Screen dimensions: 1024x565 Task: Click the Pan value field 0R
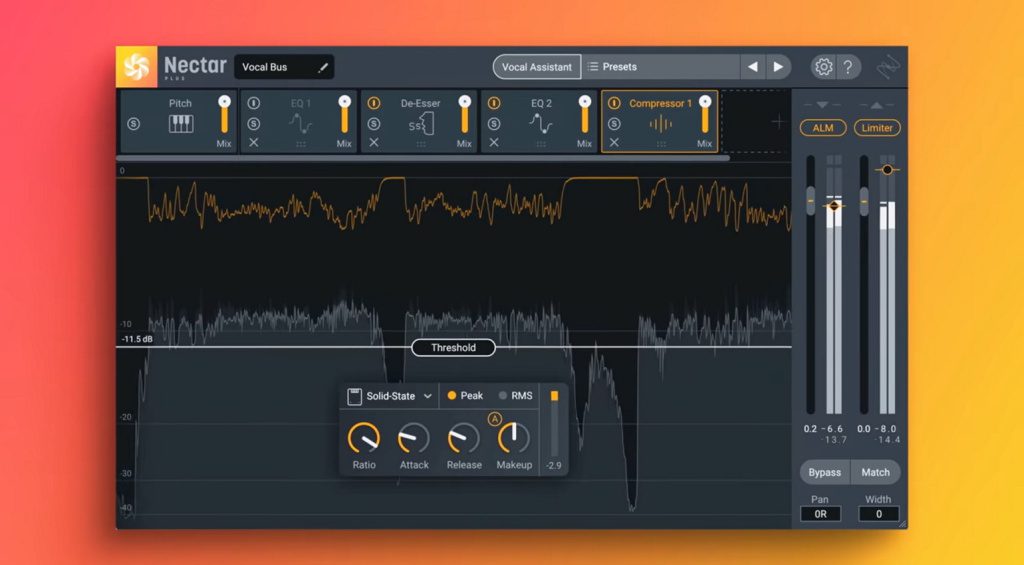(x=821, y=514)
